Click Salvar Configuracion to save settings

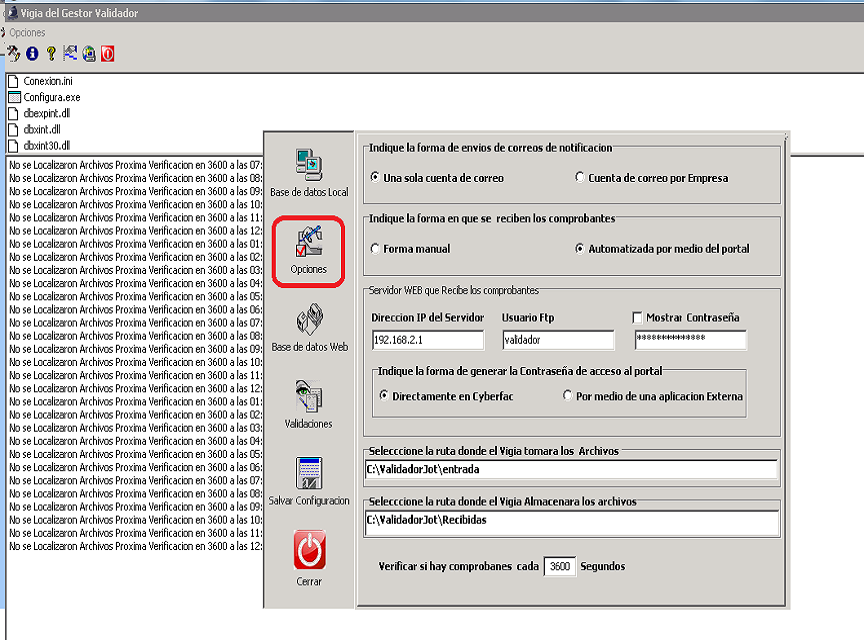pyautogui.click(x=309, y=480)
